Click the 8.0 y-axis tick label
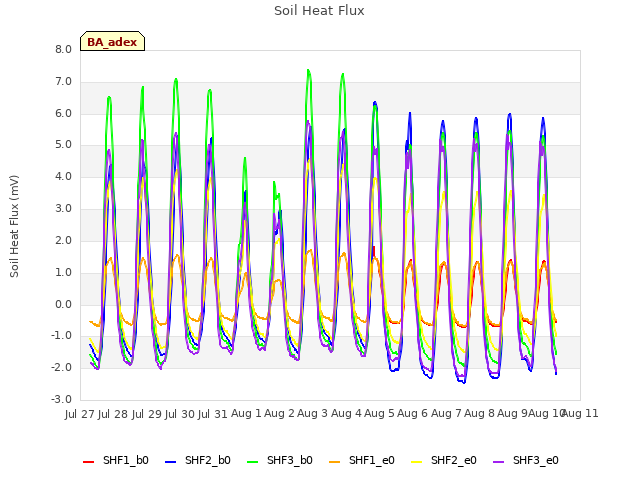Screen dimensions: 640x480 64,49
